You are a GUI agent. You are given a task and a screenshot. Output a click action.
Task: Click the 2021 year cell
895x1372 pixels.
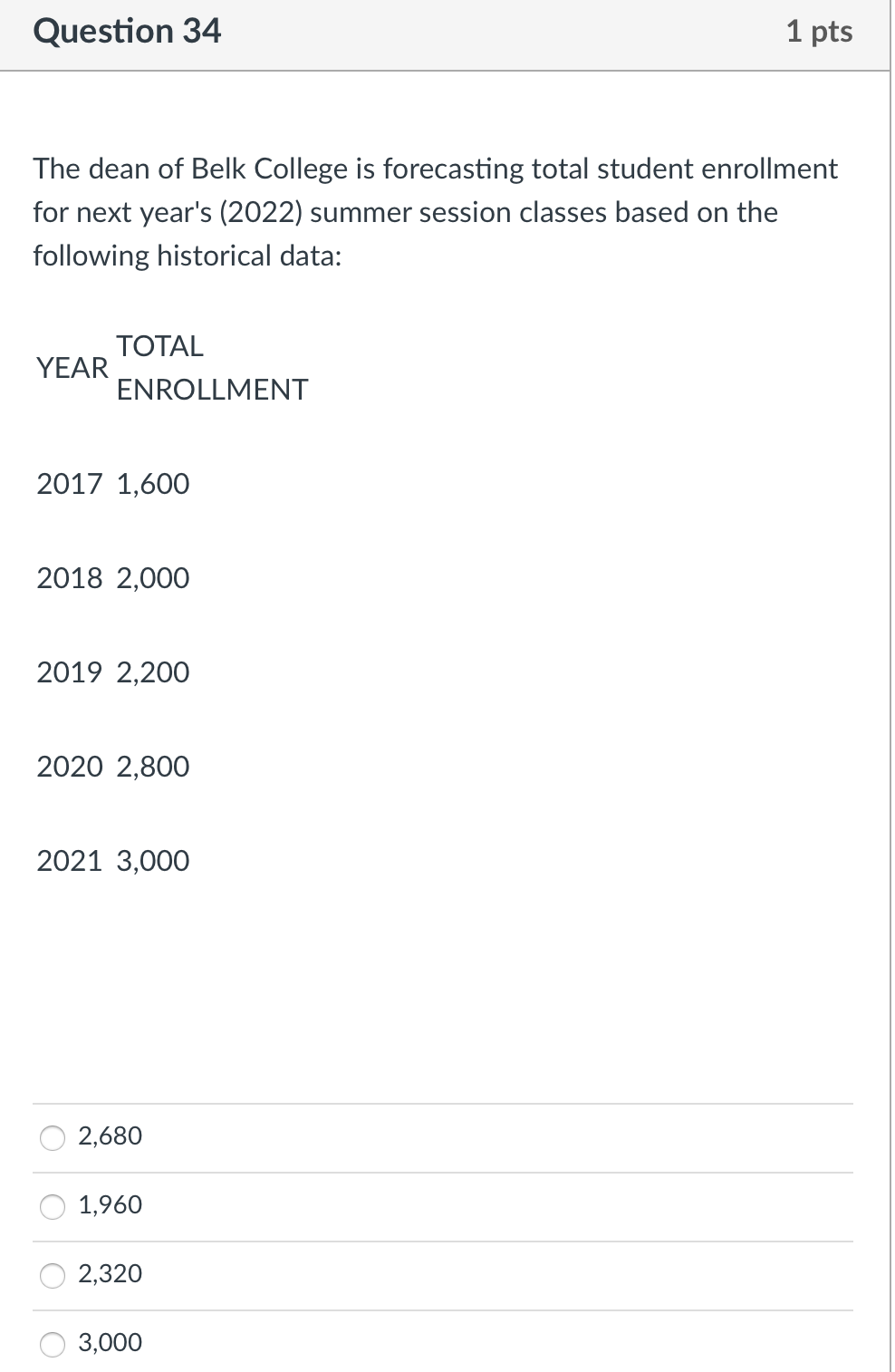coord(70,861)
